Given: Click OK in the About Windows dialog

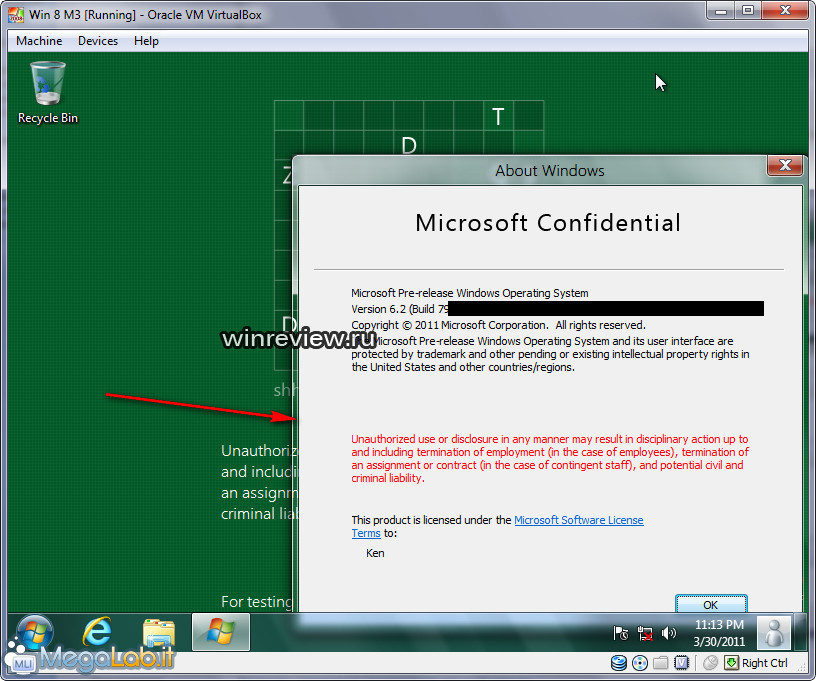Looking at the screenshot, I should 711,604.
